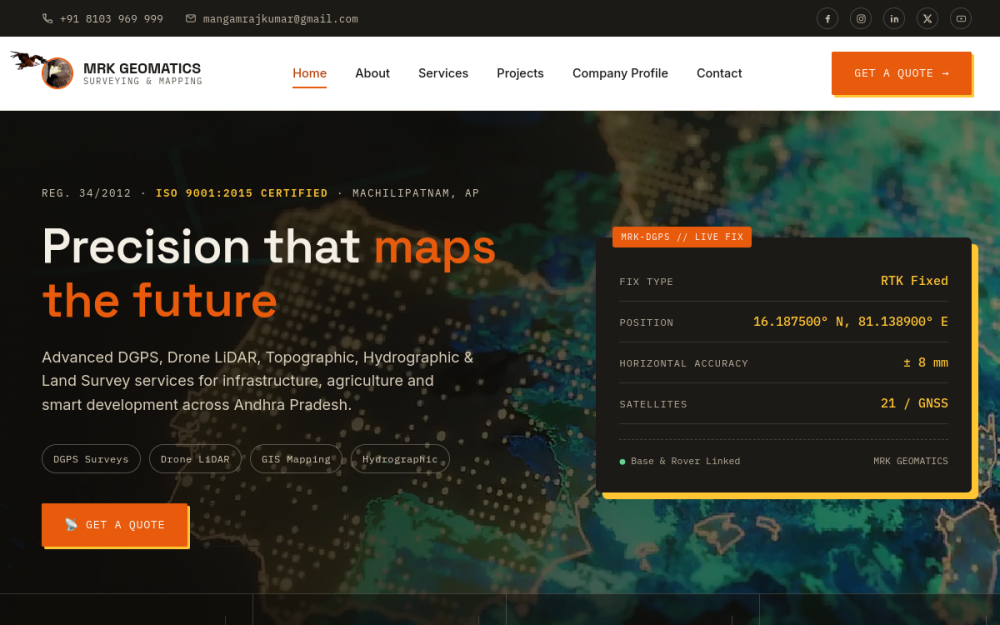Viewport: 1000px width, 625px height.
Task: Go to the Contact page
Action: pos(719,73)
